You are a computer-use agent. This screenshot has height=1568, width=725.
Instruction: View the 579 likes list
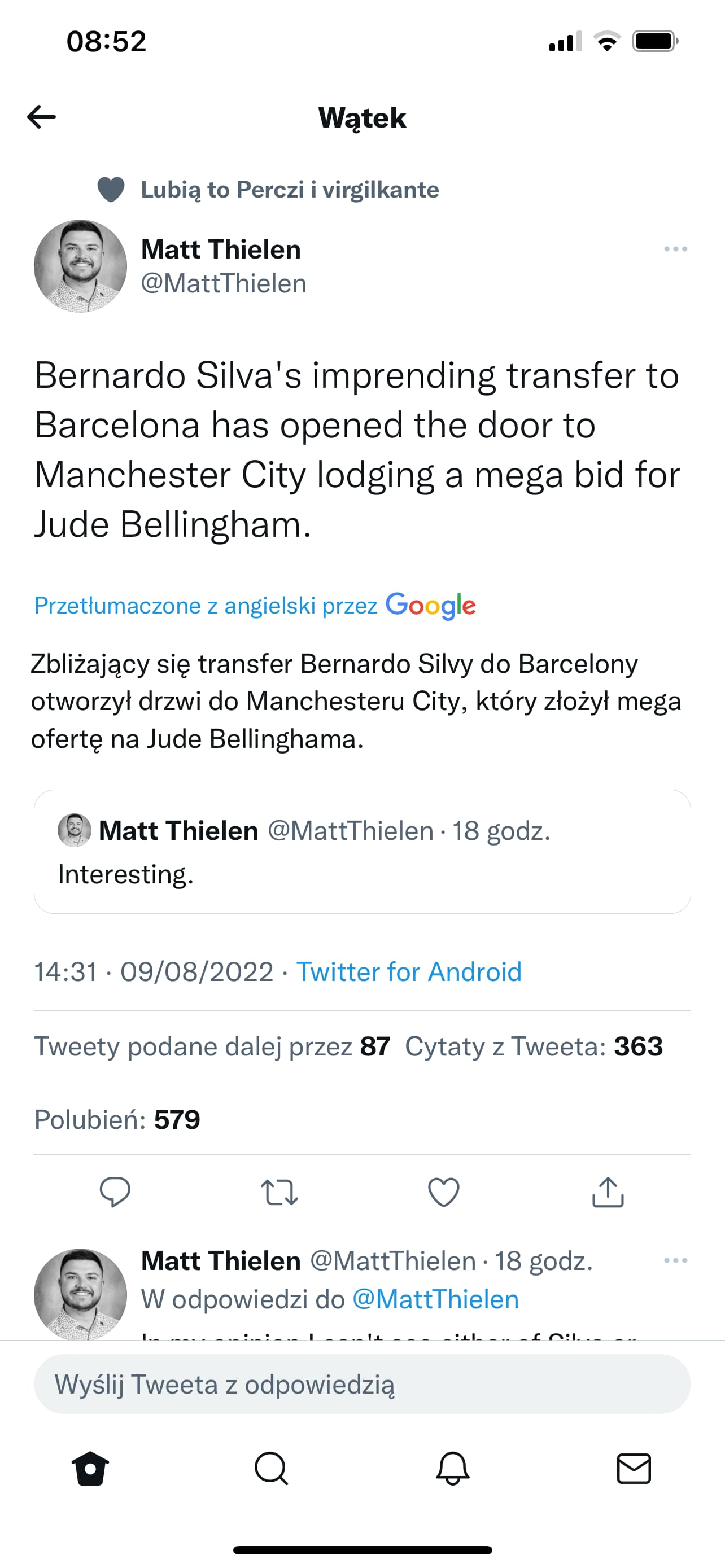click(x=117, y=1119)
